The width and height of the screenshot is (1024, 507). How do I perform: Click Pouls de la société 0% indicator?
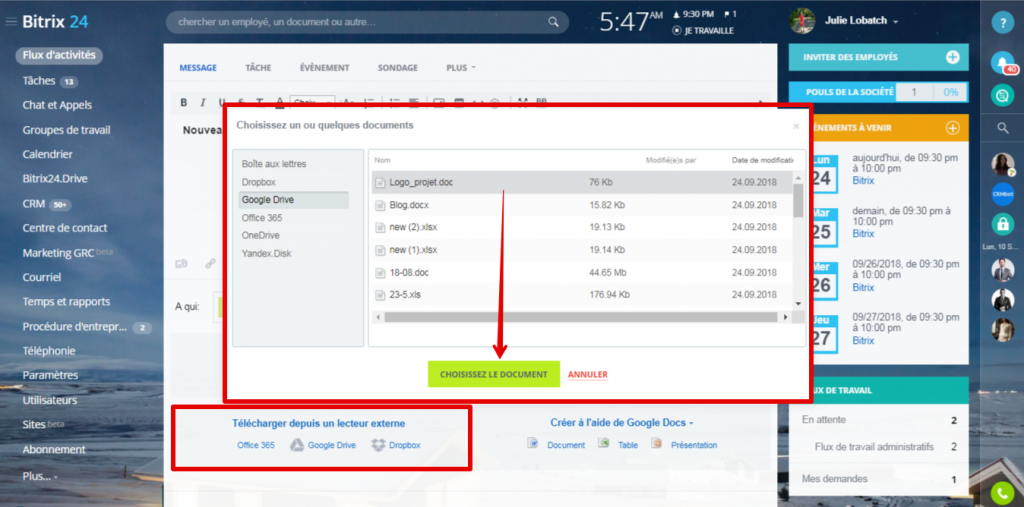pos(951,92)
